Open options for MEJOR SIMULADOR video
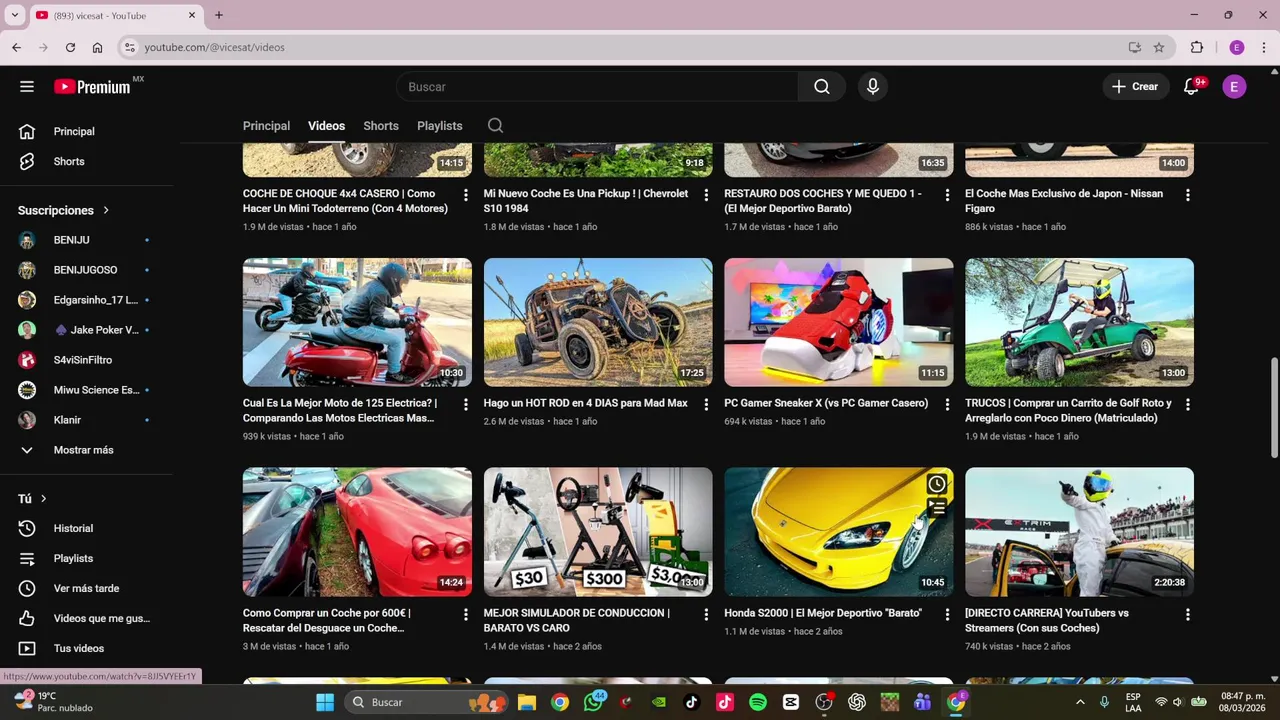The width and height of the screenshot is (1280, 720). [x=706, y=615]
